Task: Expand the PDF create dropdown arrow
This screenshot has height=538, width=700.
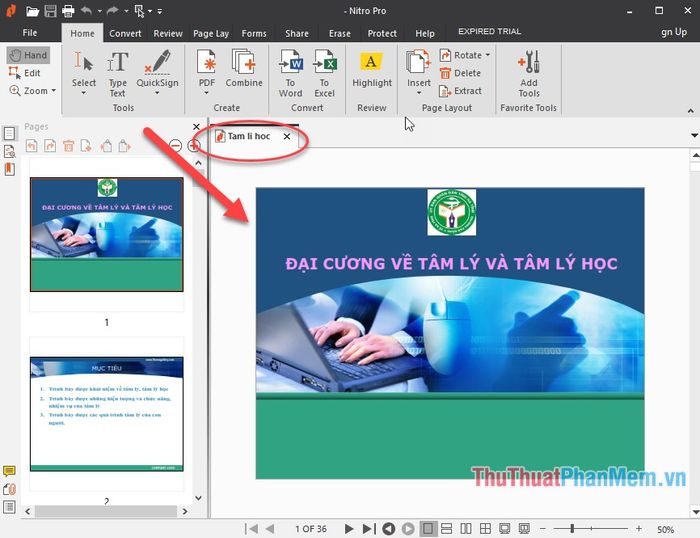Action: (207, 93)
